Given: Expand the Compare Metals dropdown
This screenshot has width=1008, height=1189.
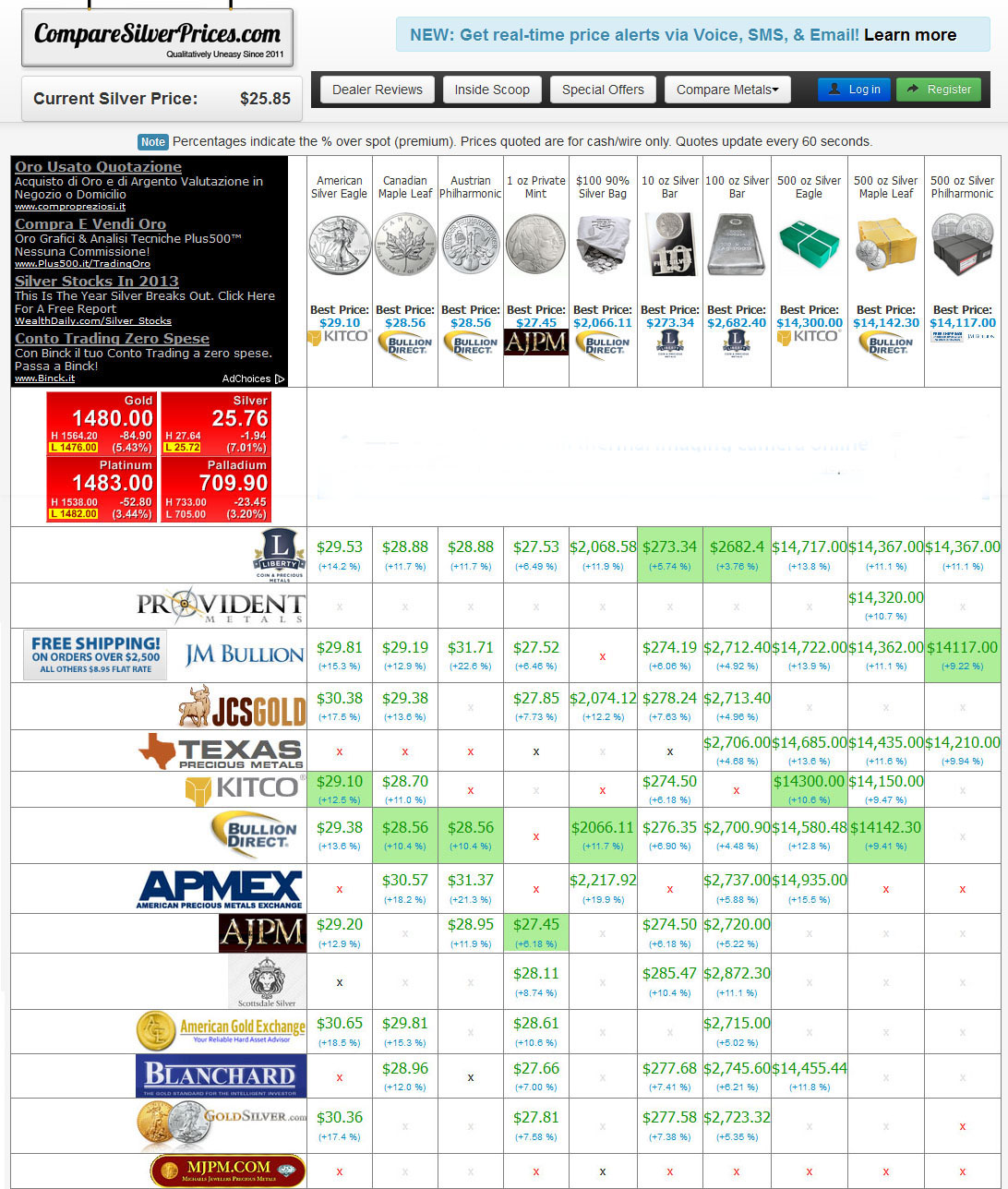Looking at the screenshot, I should [727, 90].
